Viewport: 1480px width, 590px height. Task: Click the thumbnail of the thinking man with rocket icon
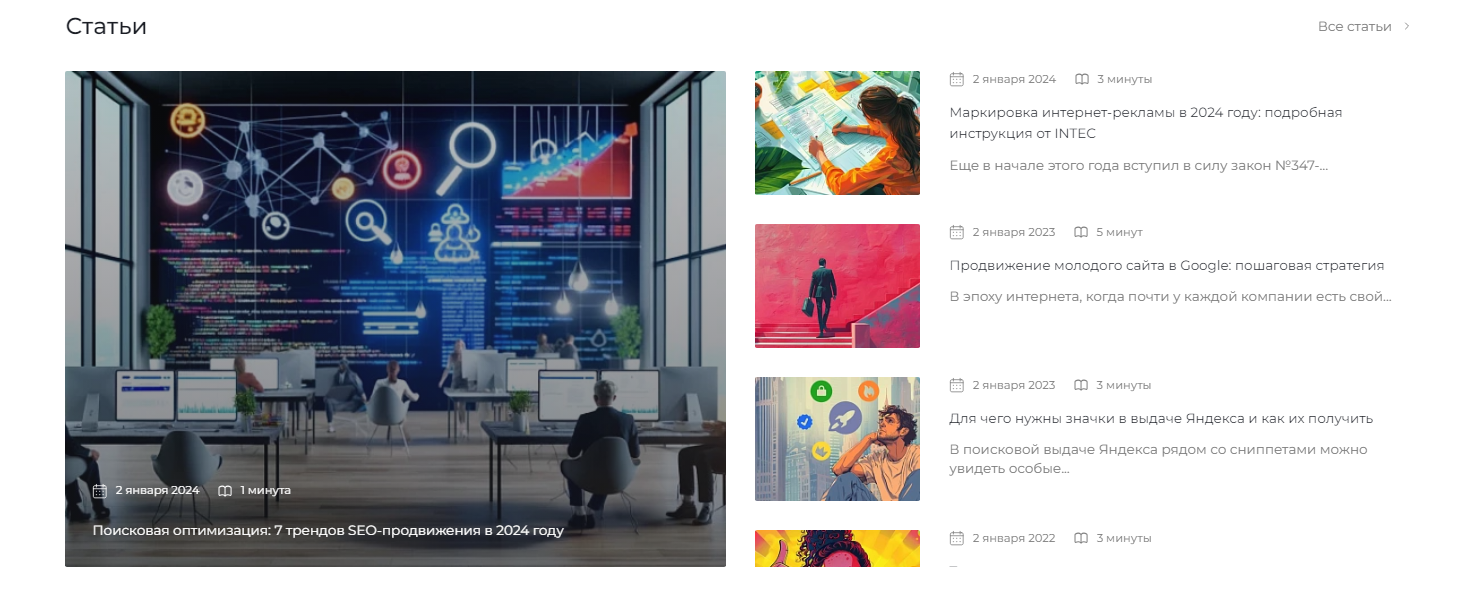[837, 439]
